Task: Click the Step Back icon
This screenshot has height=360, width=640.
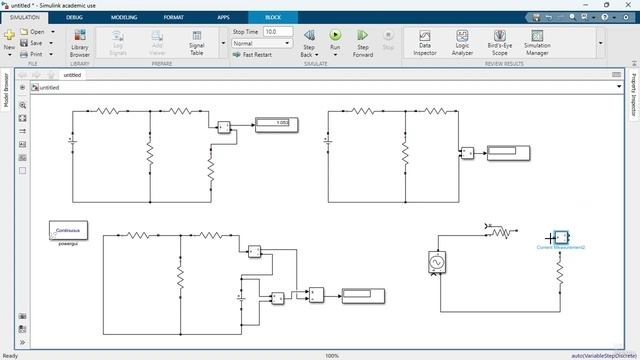Action: click(x=309, y=36)
